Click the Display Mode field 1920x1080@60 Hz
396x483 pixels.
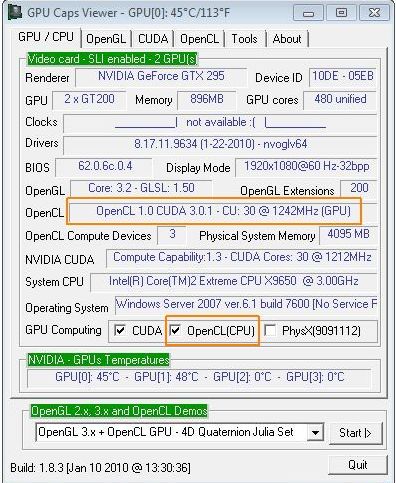point(306,167)
